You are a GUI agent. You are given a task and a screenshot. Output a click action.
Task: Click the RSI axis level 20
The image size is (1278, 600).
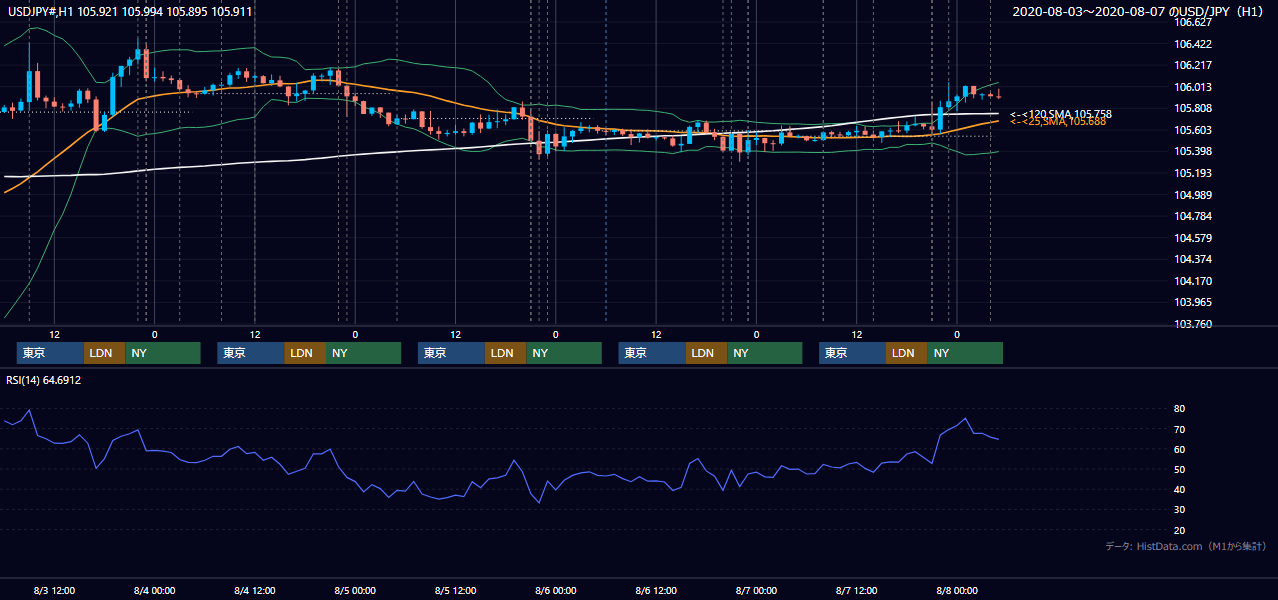[1180, 530]
